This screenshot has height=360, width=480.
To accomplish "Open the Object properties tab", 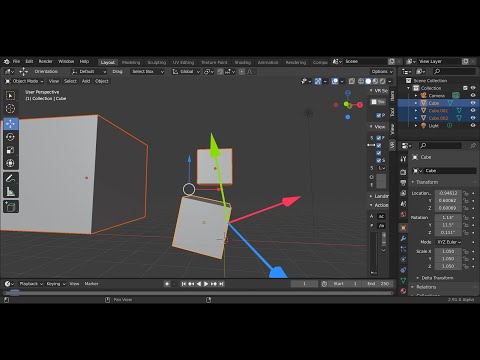I will pos(403,228).
